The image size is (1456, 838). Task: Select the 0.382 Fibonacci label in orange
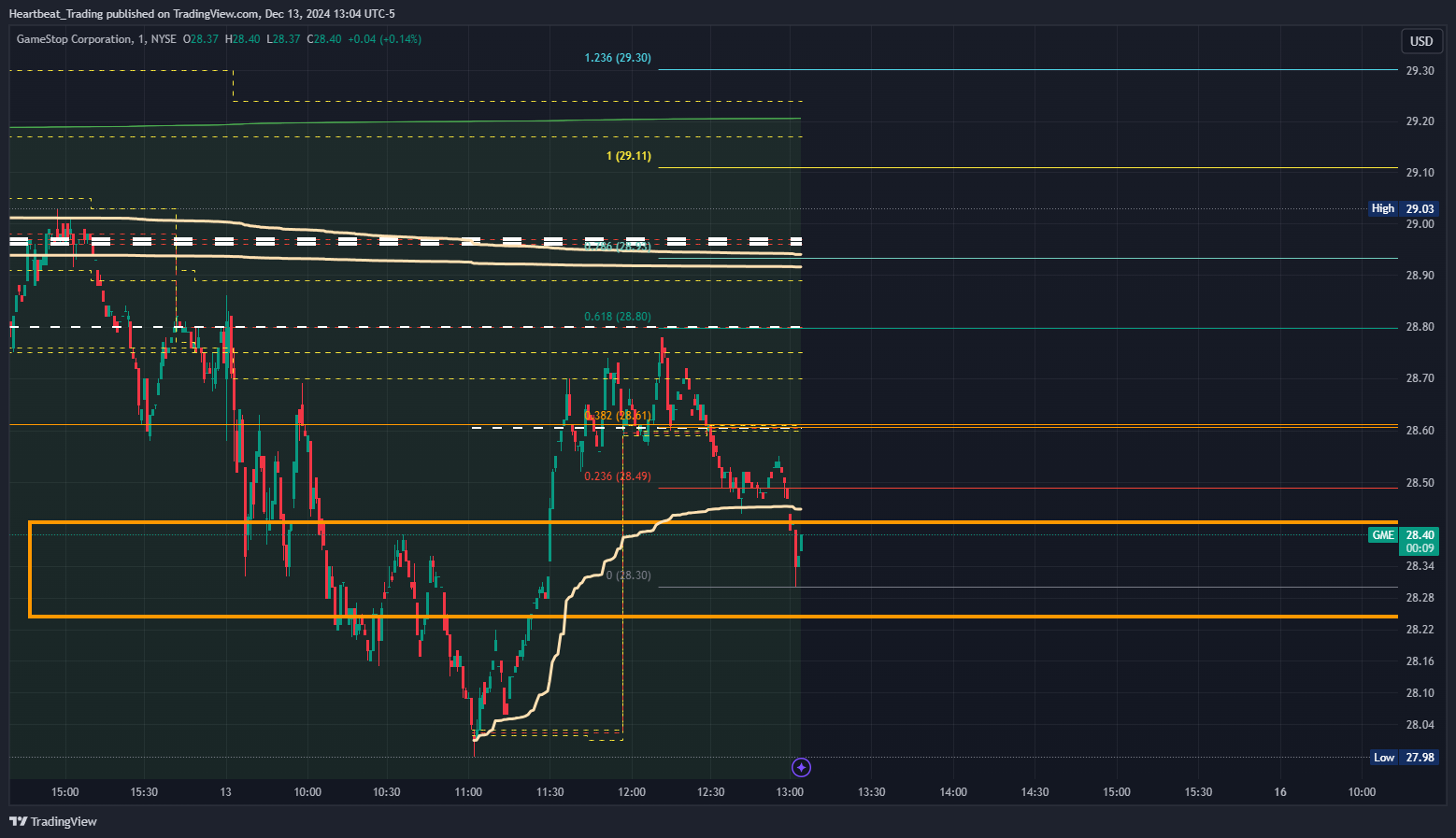(x=618, y=416)
